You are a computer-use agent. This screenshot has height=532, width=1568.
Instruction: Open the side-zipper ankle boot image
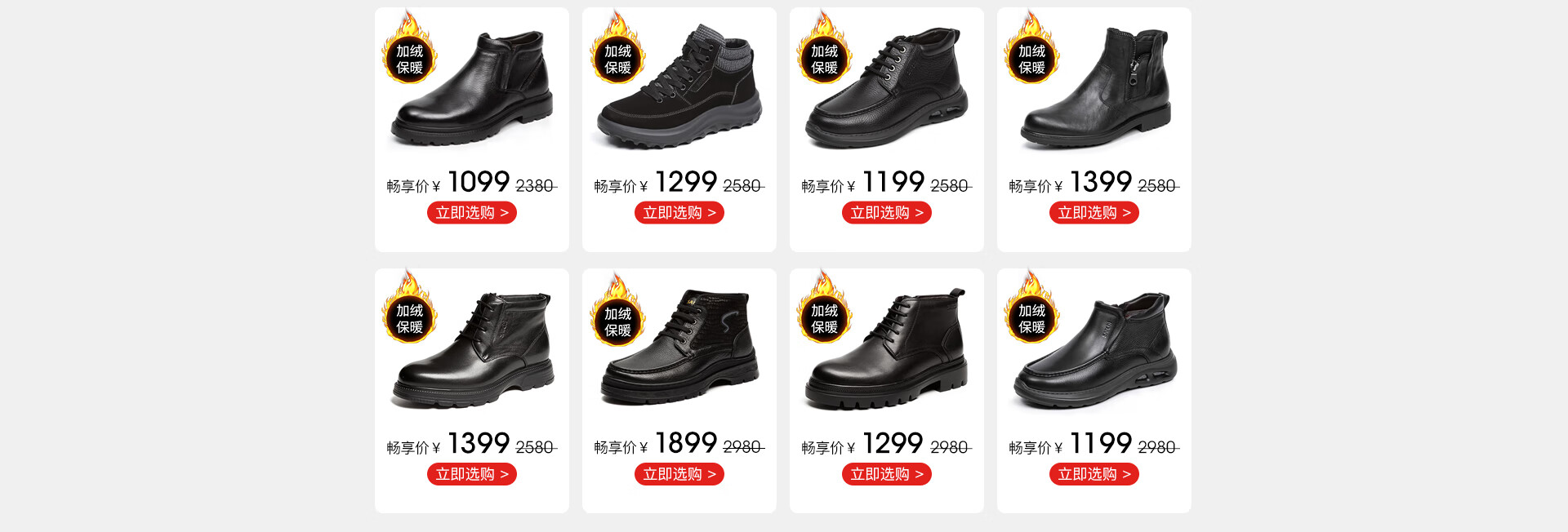[x=1096, y=88]
